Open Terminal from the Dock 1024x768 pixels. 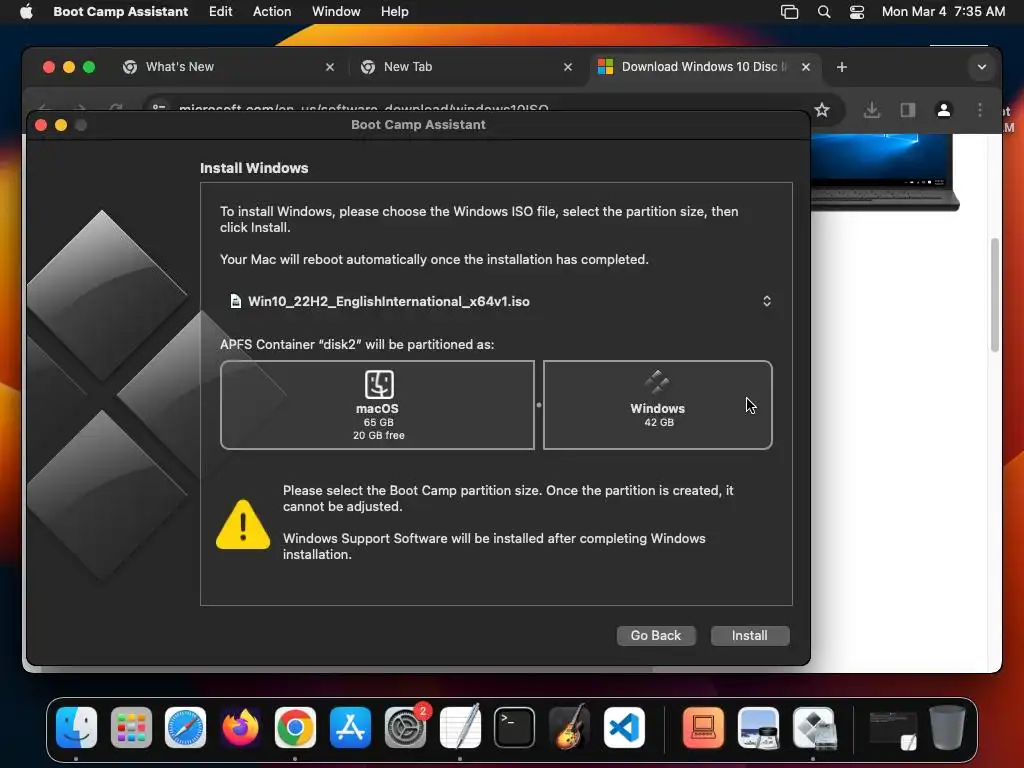point(515,727)
